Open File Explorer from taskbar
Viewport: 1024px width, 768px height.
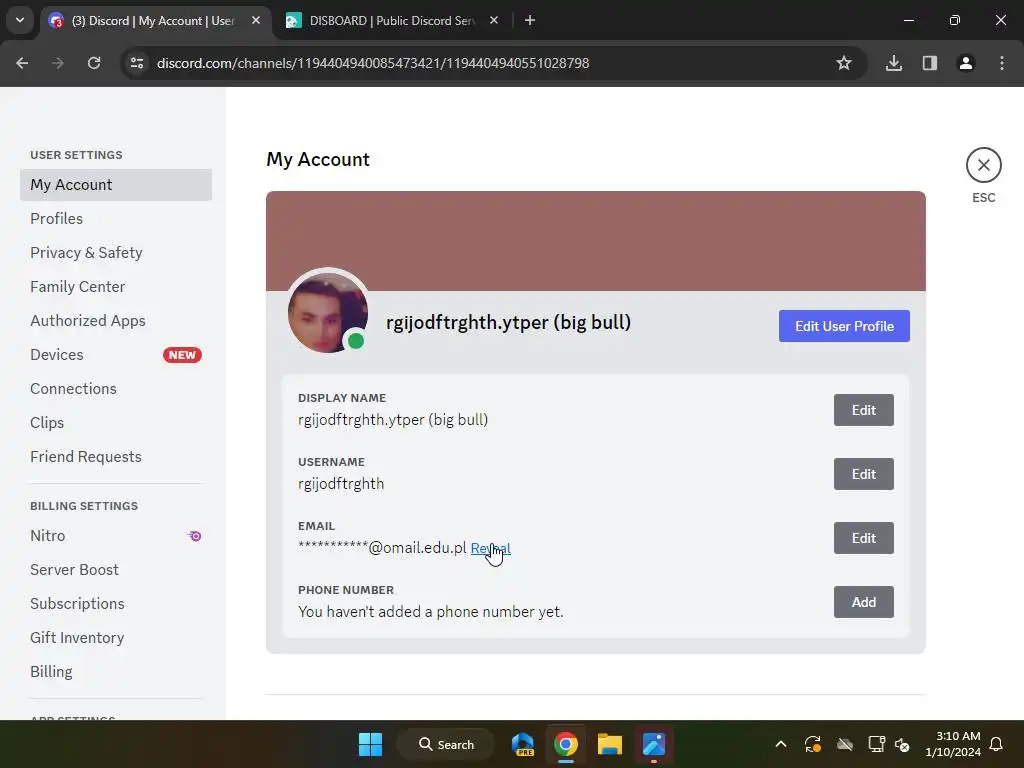[609, 744]
